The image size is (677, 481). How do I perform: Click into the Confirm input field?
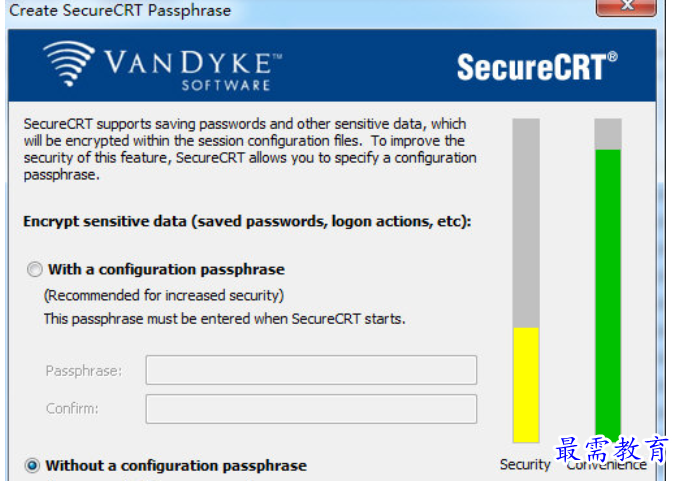click(x=311, y=409)
